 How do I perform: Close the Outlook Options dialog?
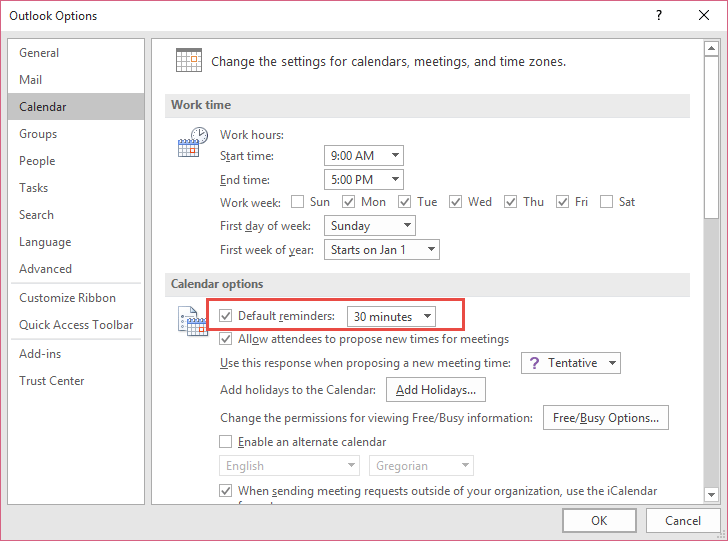click(x=704, y=15)
